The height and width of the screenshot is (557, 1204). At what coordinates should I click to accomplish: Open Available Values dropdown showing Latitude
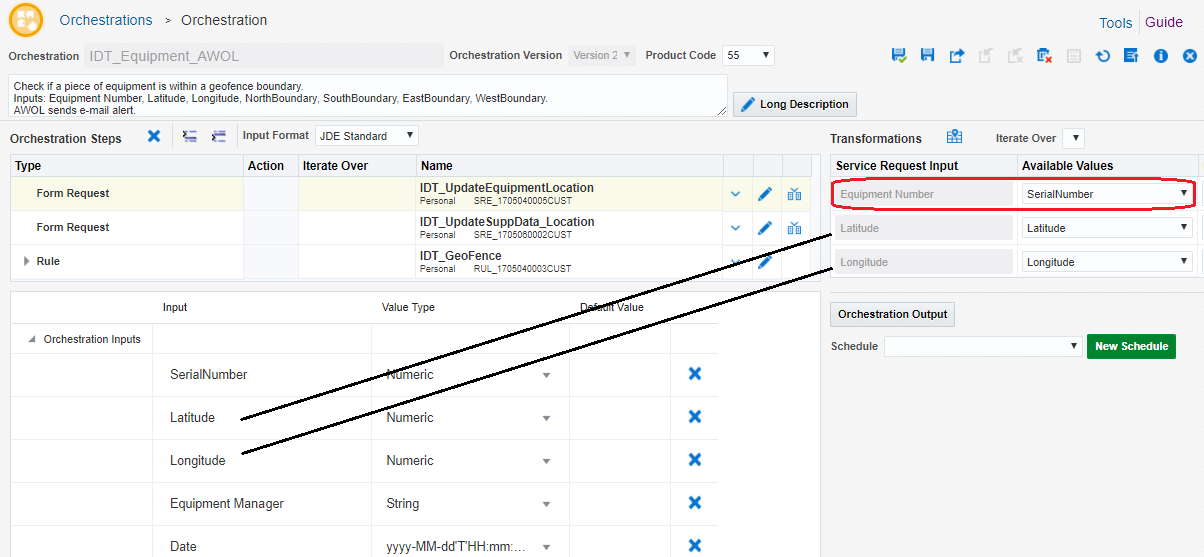1107,228
